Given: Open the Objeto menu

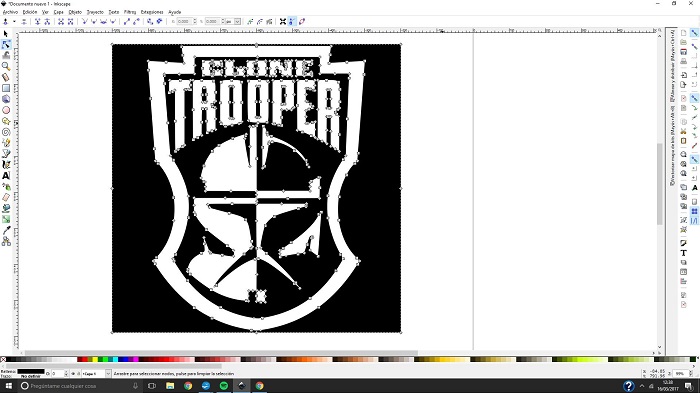Looking at the screenshot, I should click(75, 12).
